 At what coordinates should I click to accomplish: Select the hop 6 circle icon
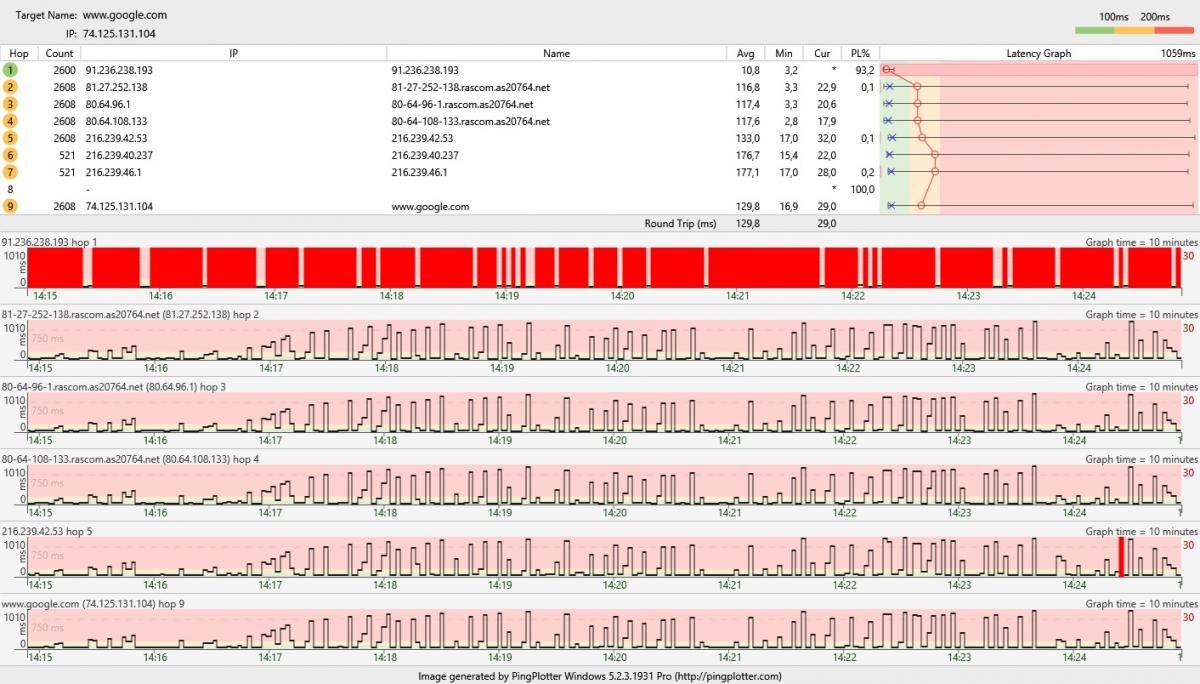[x=11, y=156]
